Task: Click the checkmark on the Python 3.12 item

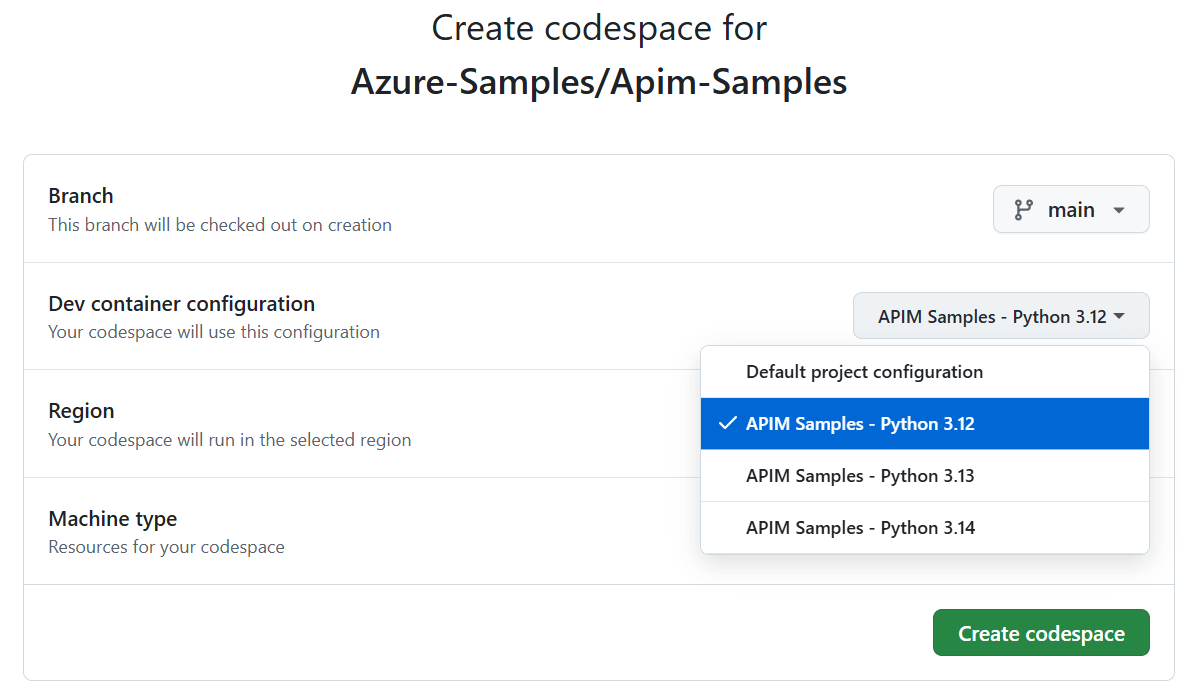Action: click(727, 423)
